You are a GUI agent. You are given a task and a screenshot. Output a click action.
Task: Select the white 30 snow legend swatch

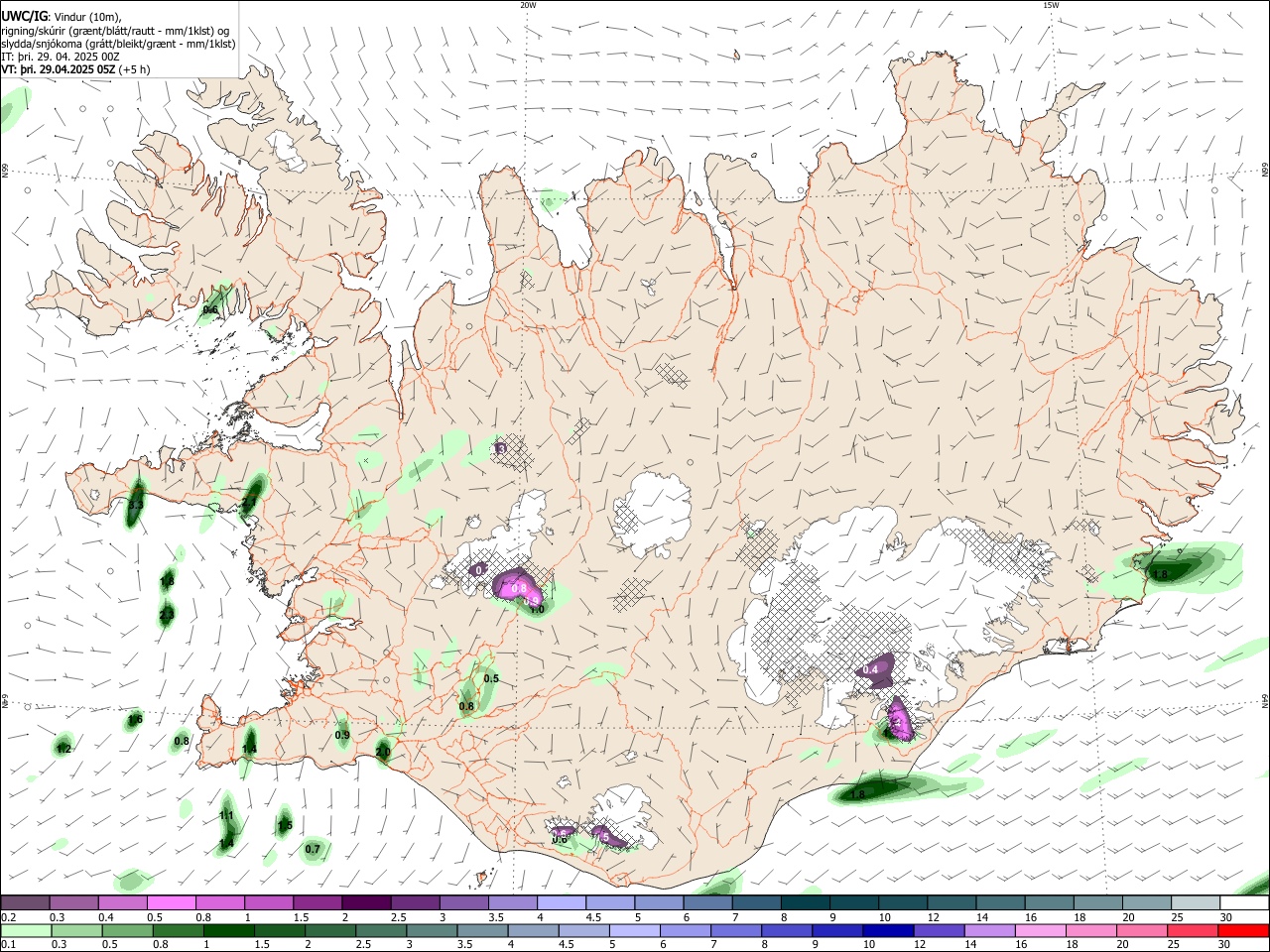click(1243, 902)
